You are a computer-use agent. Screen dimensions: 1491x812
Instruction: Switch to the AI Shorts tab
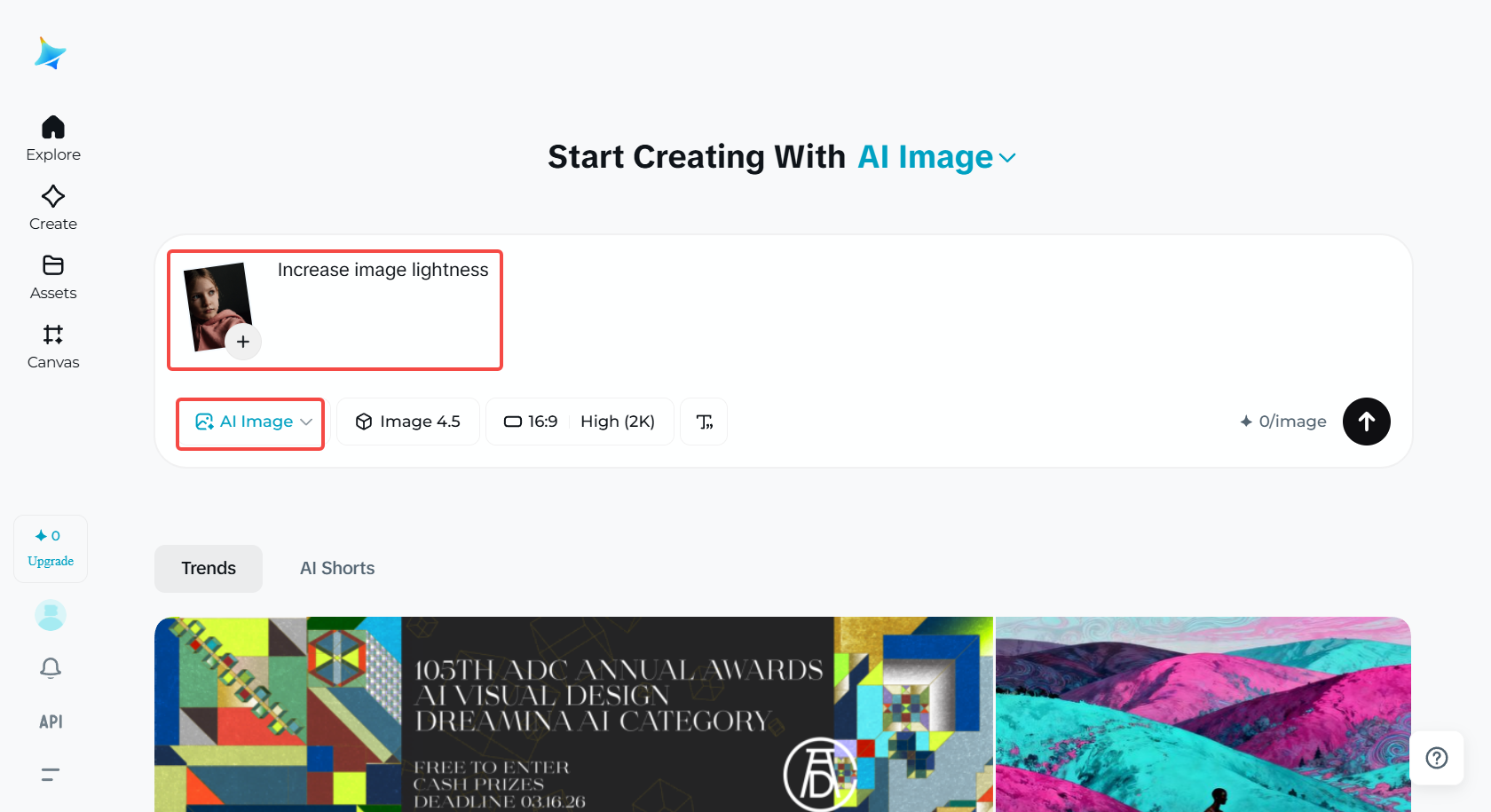337,568
